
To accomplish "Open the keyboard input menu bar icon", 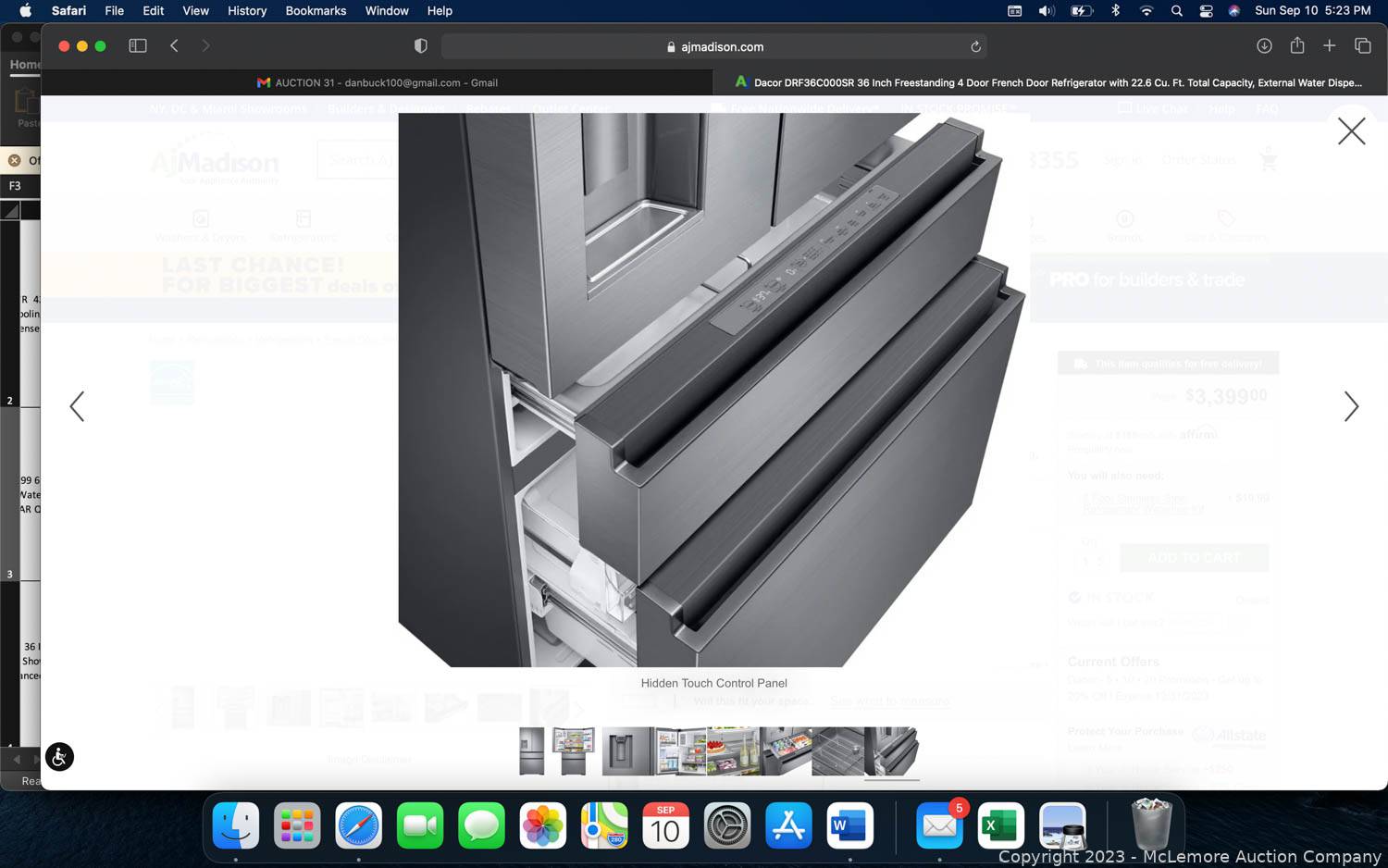I will coord(1015,11).
